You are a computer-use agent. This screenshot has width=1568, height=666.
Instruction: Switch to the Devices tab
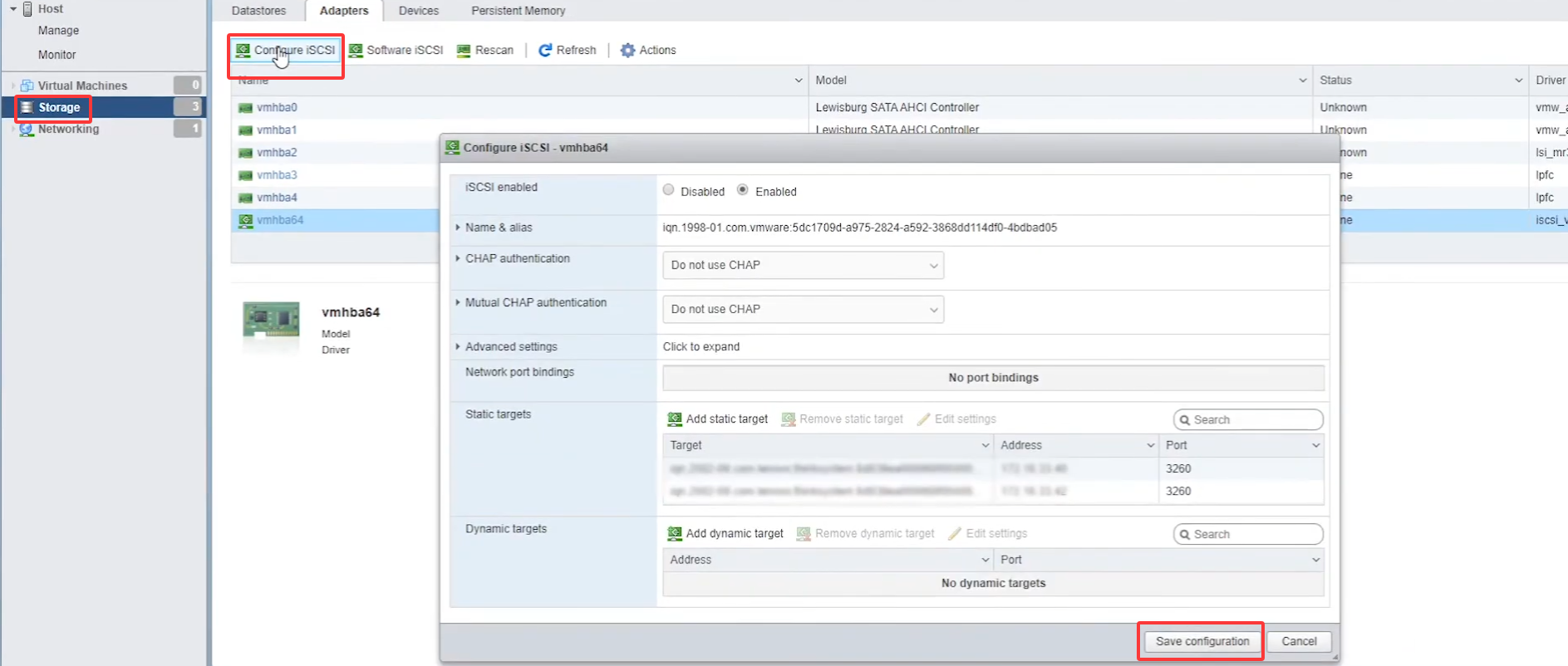418,11
